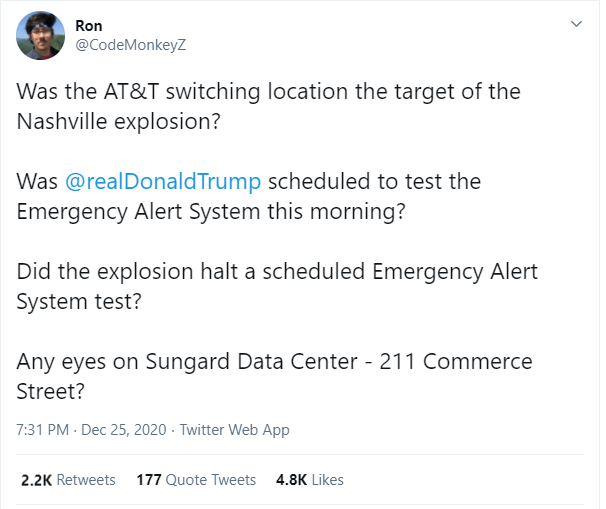
Task: Open Ron's profile picture avatar
Action: pos(41,37)
